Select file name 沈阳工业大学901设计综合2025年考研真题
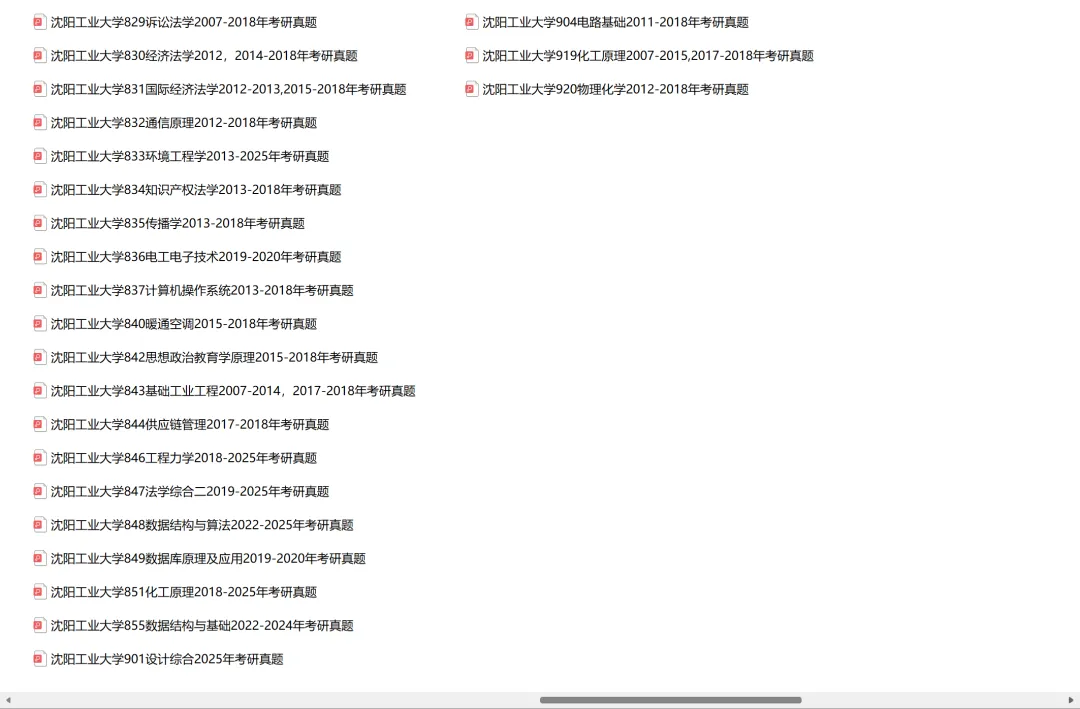Viewport: 1080px width, 709px height. [x=167, y=659]
